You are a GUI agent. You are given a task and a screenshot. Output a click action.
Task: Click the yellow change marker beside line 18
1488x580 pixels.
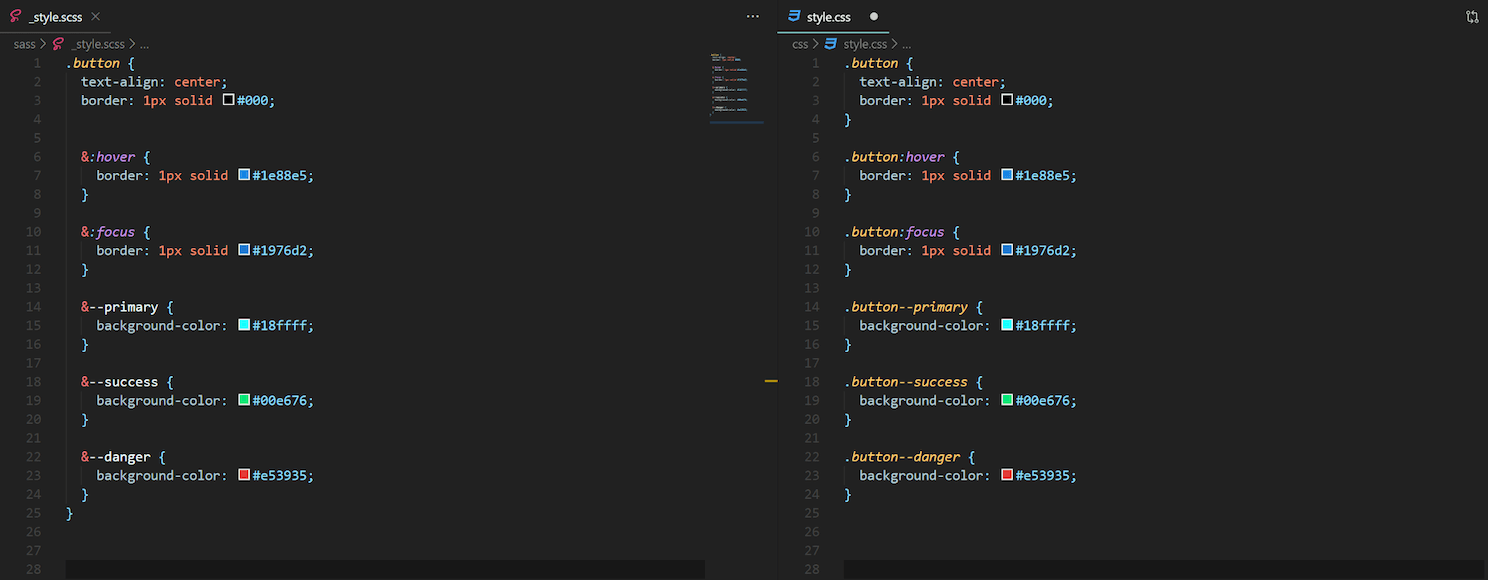[x=770, y=381]
